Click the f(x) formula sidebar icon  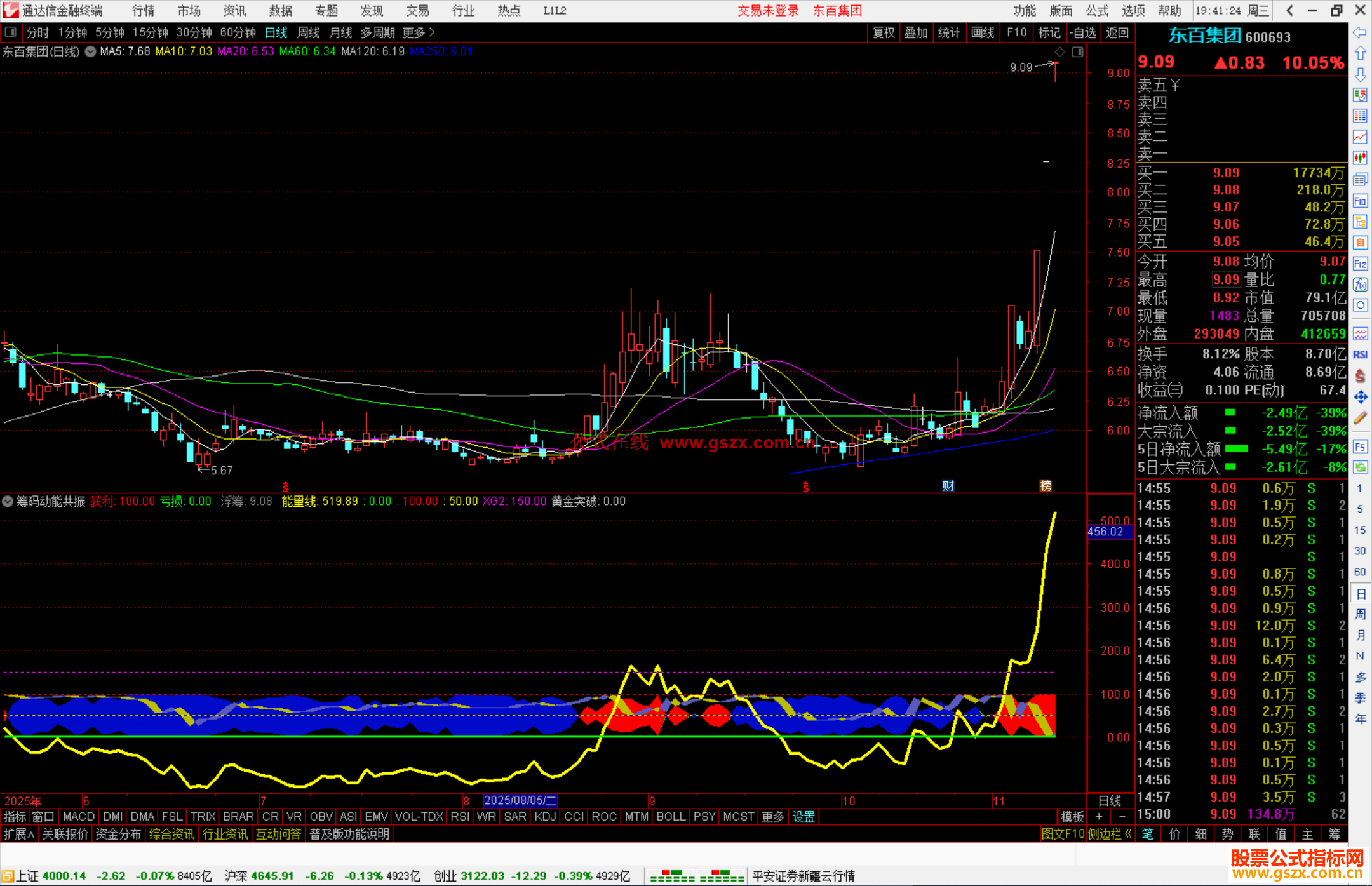pyautogui.click(x=1360, y=285)
